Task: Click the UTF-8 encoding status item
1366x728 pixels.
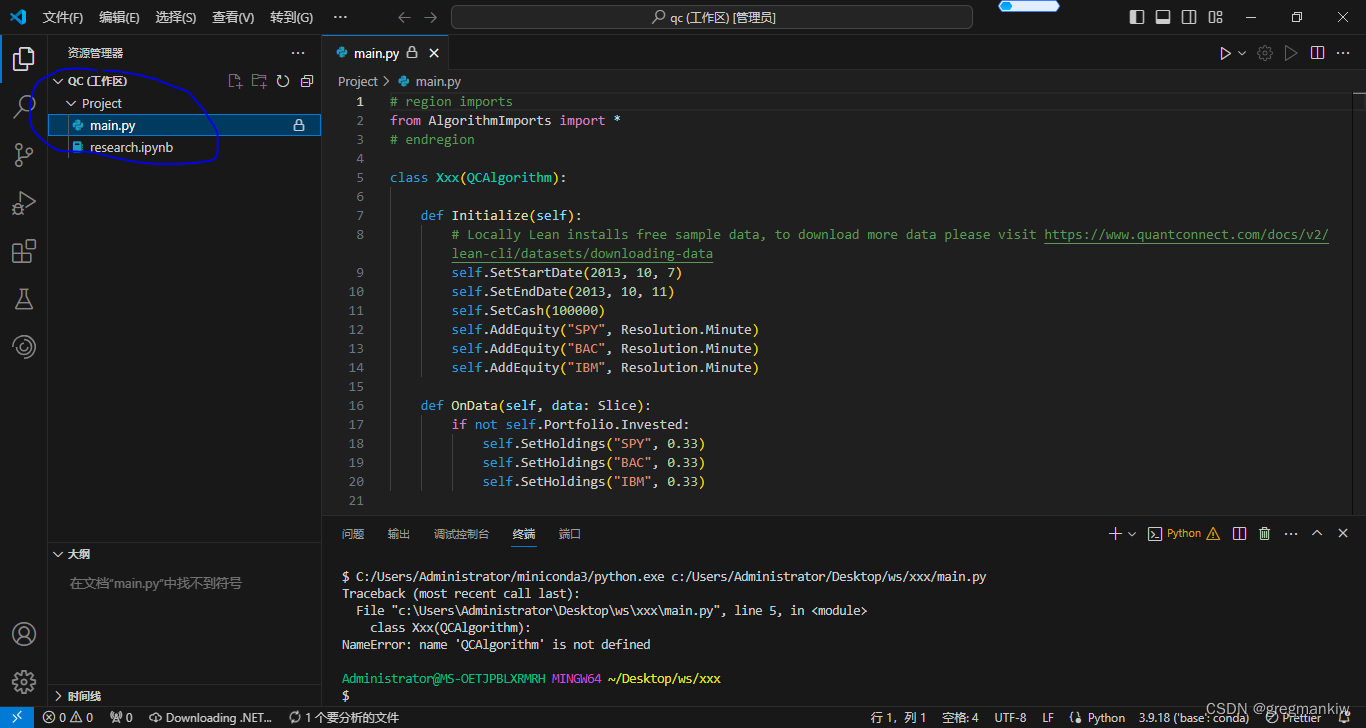Action: (x=1010, y=717)
